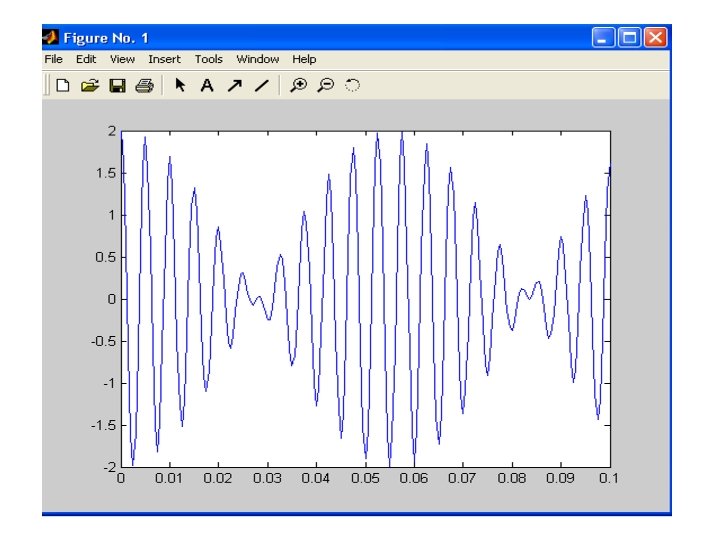This screenshot has height=540, width=720.
Task: Activate the Zoom In magnifier
Action: coord(298,85)
